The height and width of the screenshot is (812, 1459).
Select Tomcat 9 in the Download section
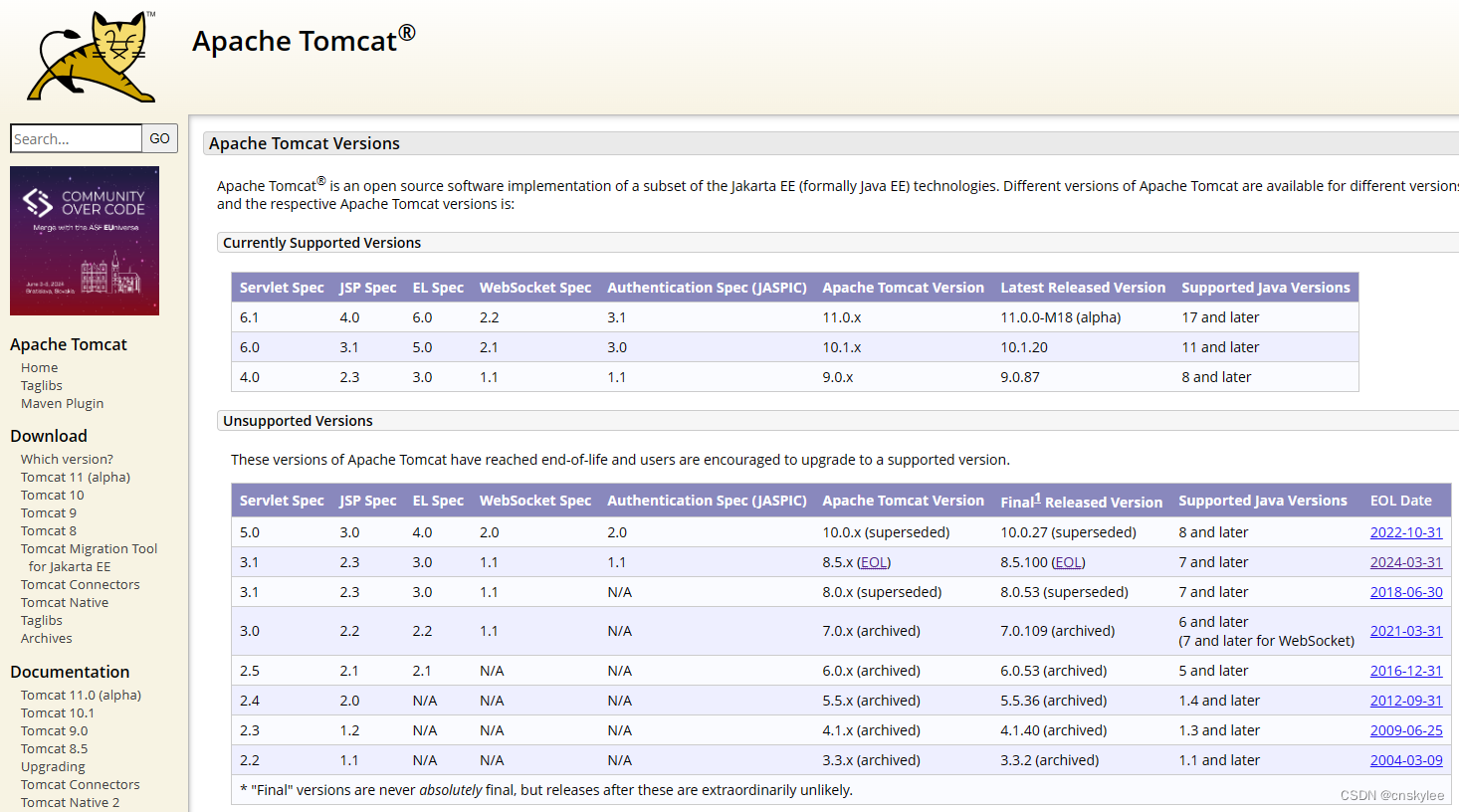(48, 512)
